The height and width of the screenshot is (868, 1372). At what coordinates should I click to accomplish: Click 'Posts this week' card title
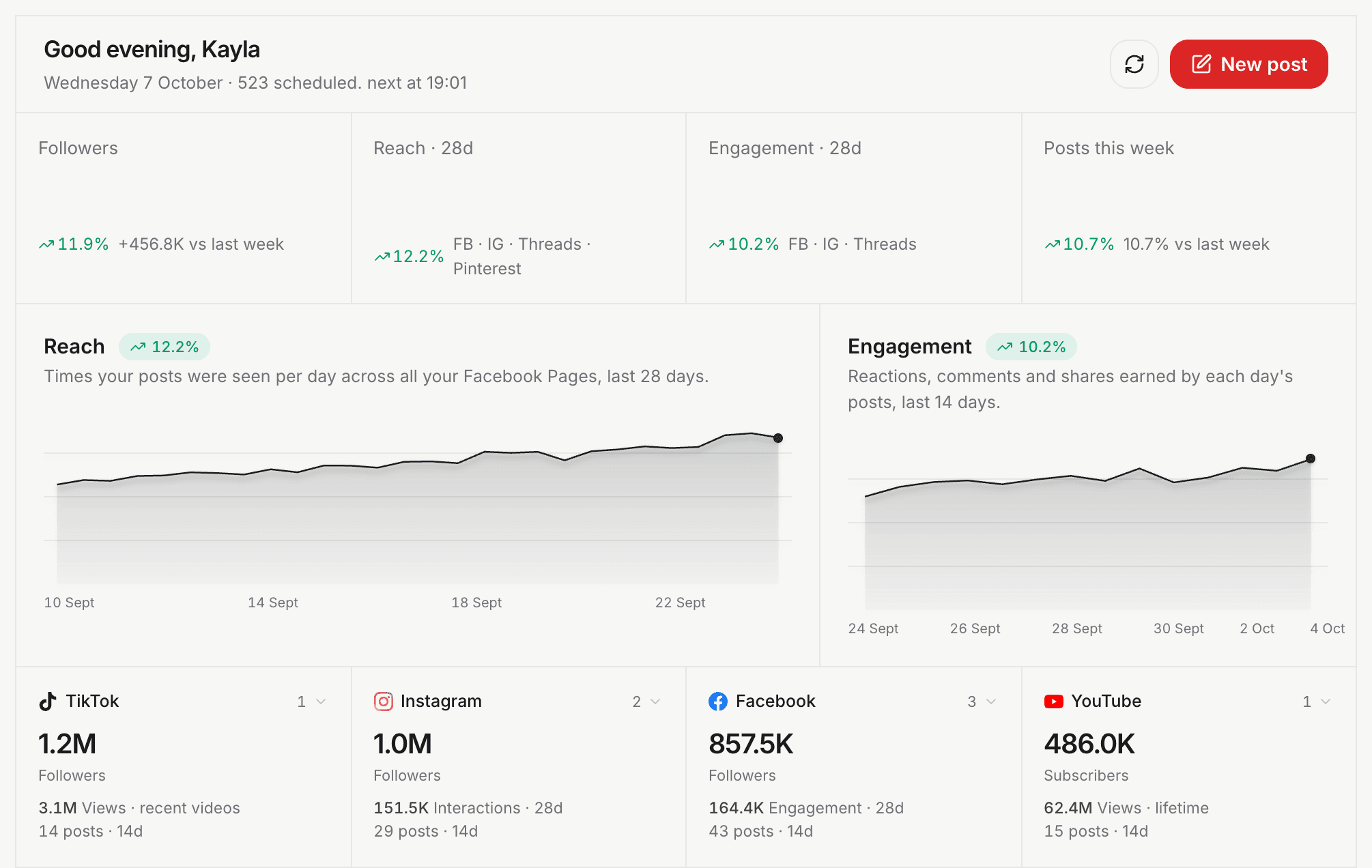(1109, 148)
